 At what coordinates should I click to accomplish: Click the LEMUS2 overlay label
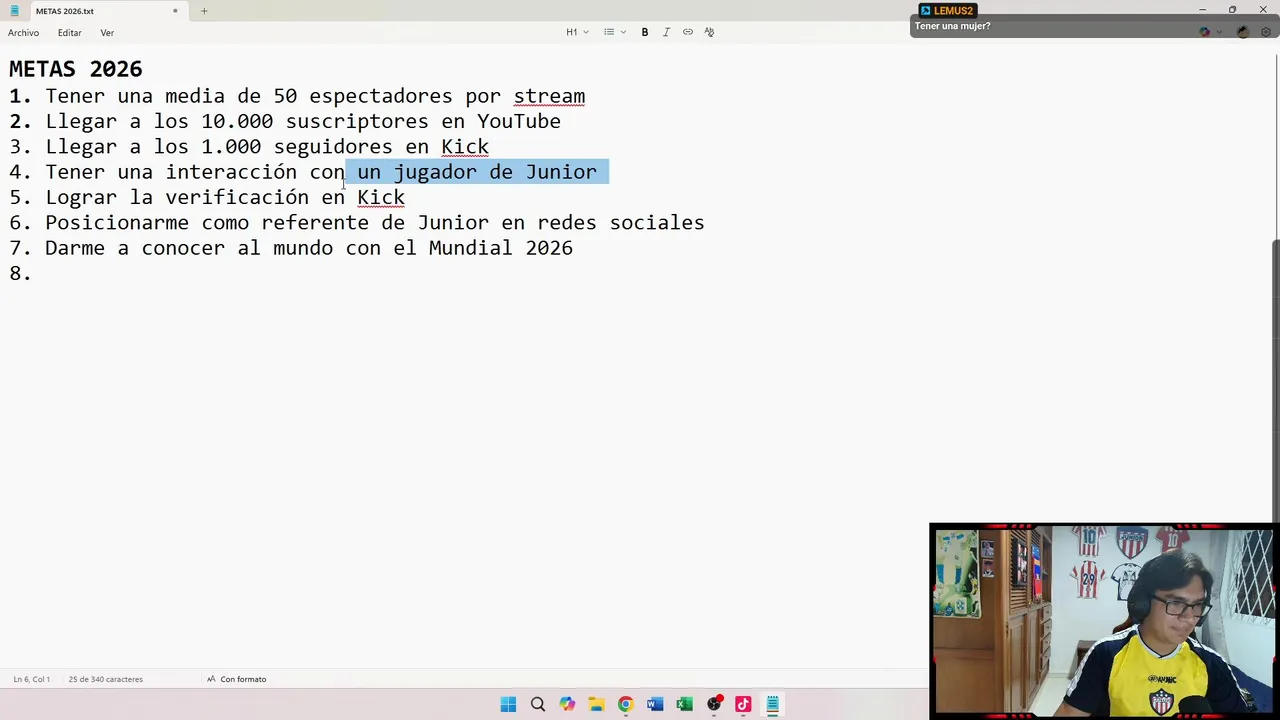click(x=947, y=10)
